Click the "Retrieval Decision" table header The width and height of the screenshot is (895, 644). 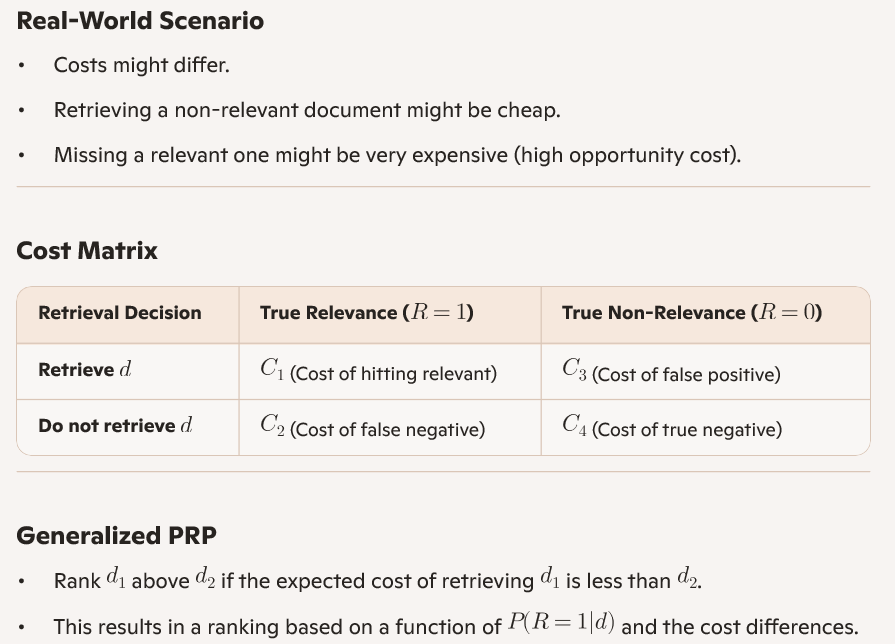click(119, 313)
